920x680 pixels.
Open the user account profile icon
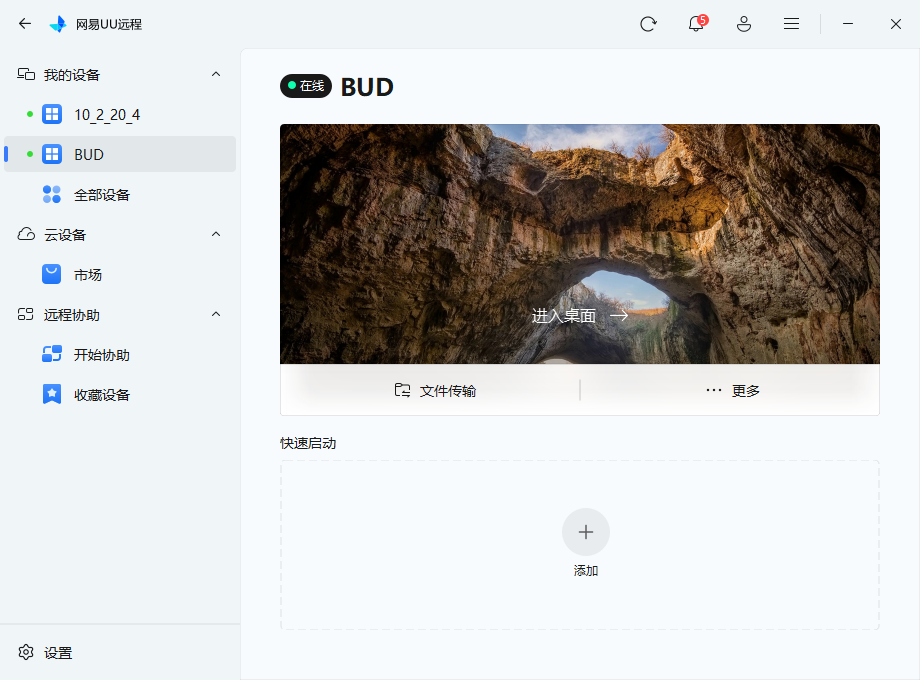[x=743, y=24]
